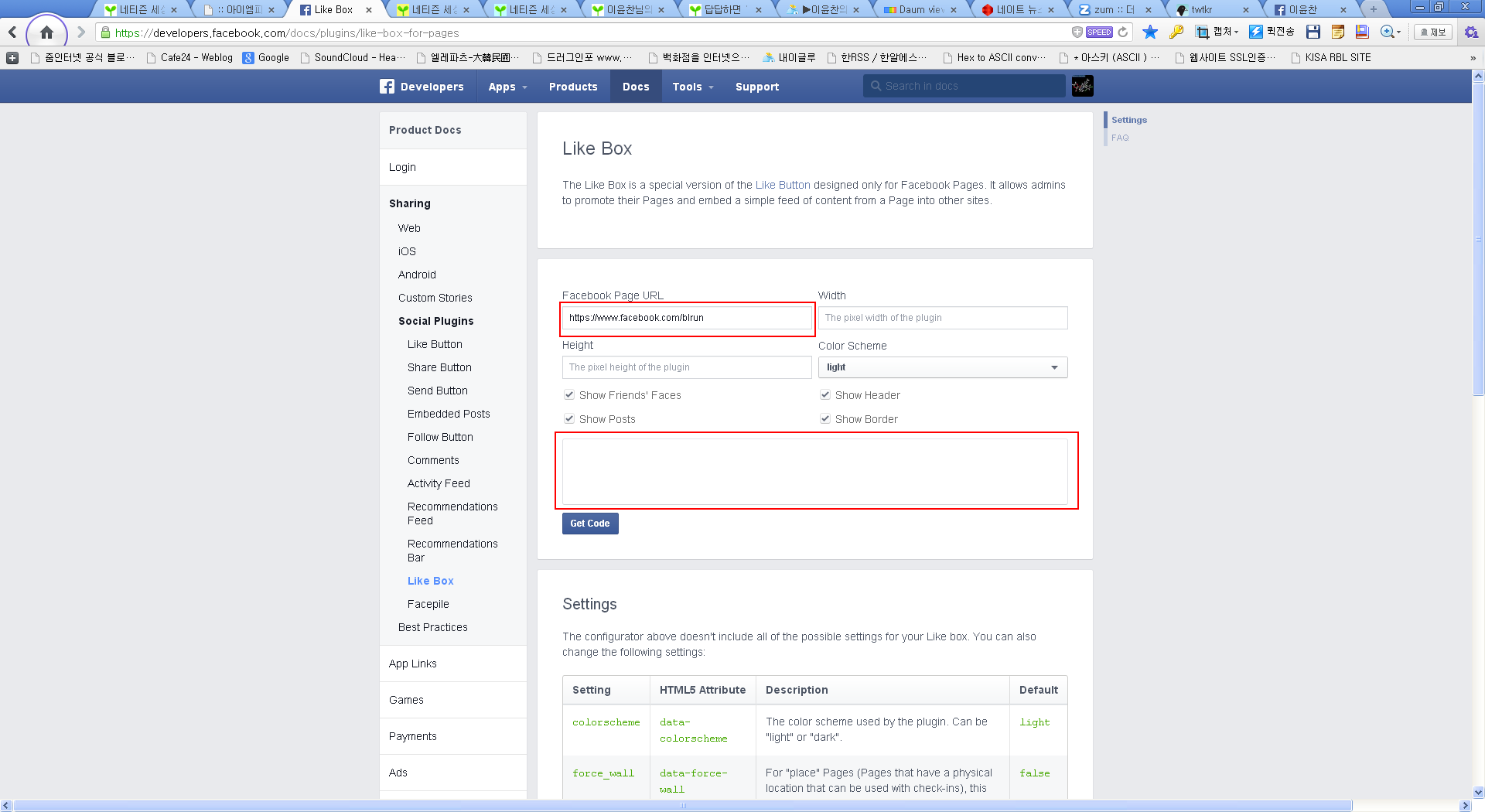Open the zoom level dropdown arrow
The width and height of the screenshot is (1485, 812).
click(x=1399, y=32)
